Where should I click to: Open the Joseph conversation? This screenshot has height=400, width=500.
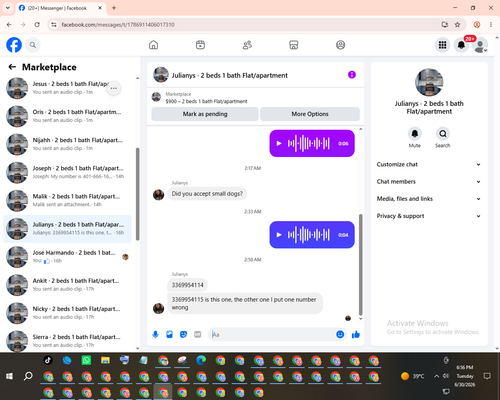pyautogui.click(x=67, y=172)
